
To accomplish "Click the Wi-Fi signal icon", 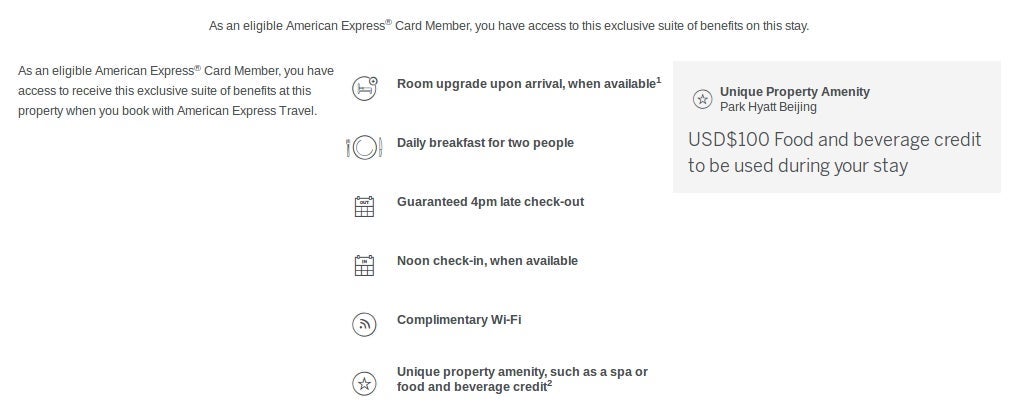I will pyautogui.click(x=364, y=324).
